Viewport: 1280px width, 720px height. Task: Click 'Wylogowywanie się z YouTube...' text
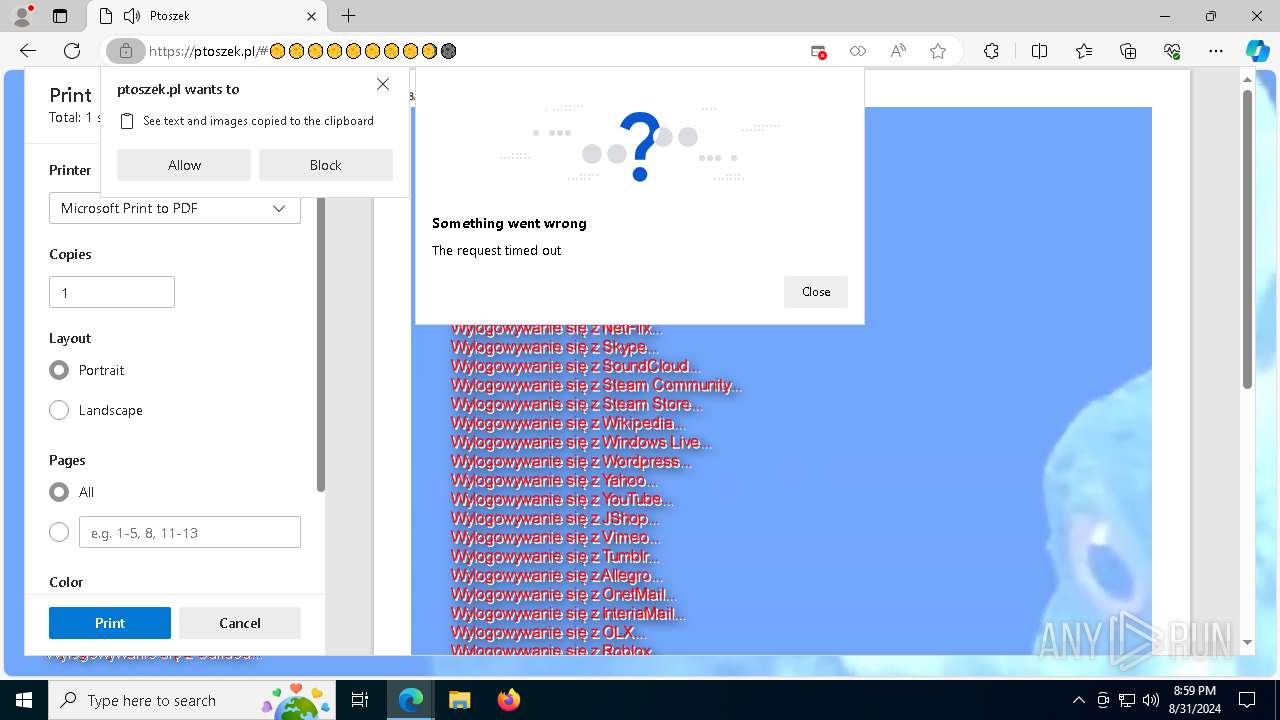561,499
